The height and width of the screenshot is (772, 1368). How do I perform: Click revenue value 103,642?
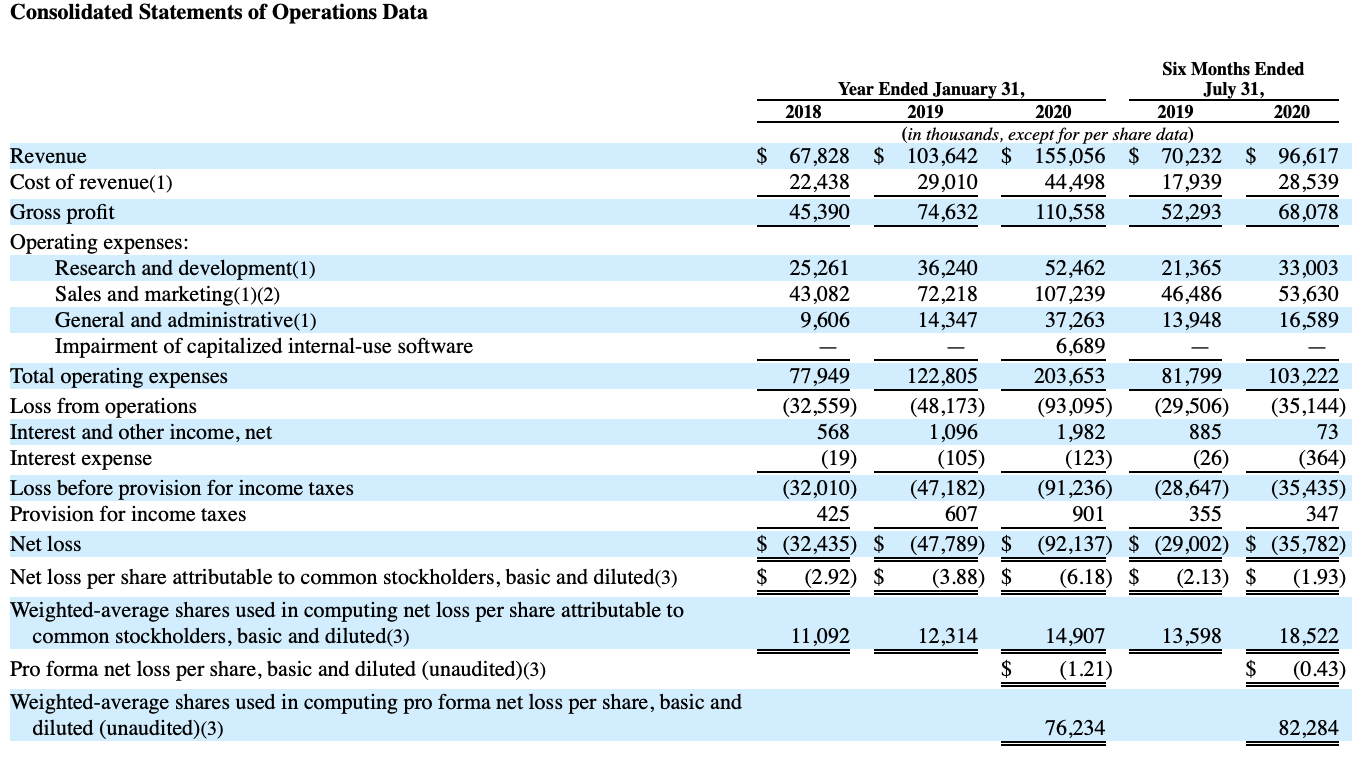[x=942, y=156]
